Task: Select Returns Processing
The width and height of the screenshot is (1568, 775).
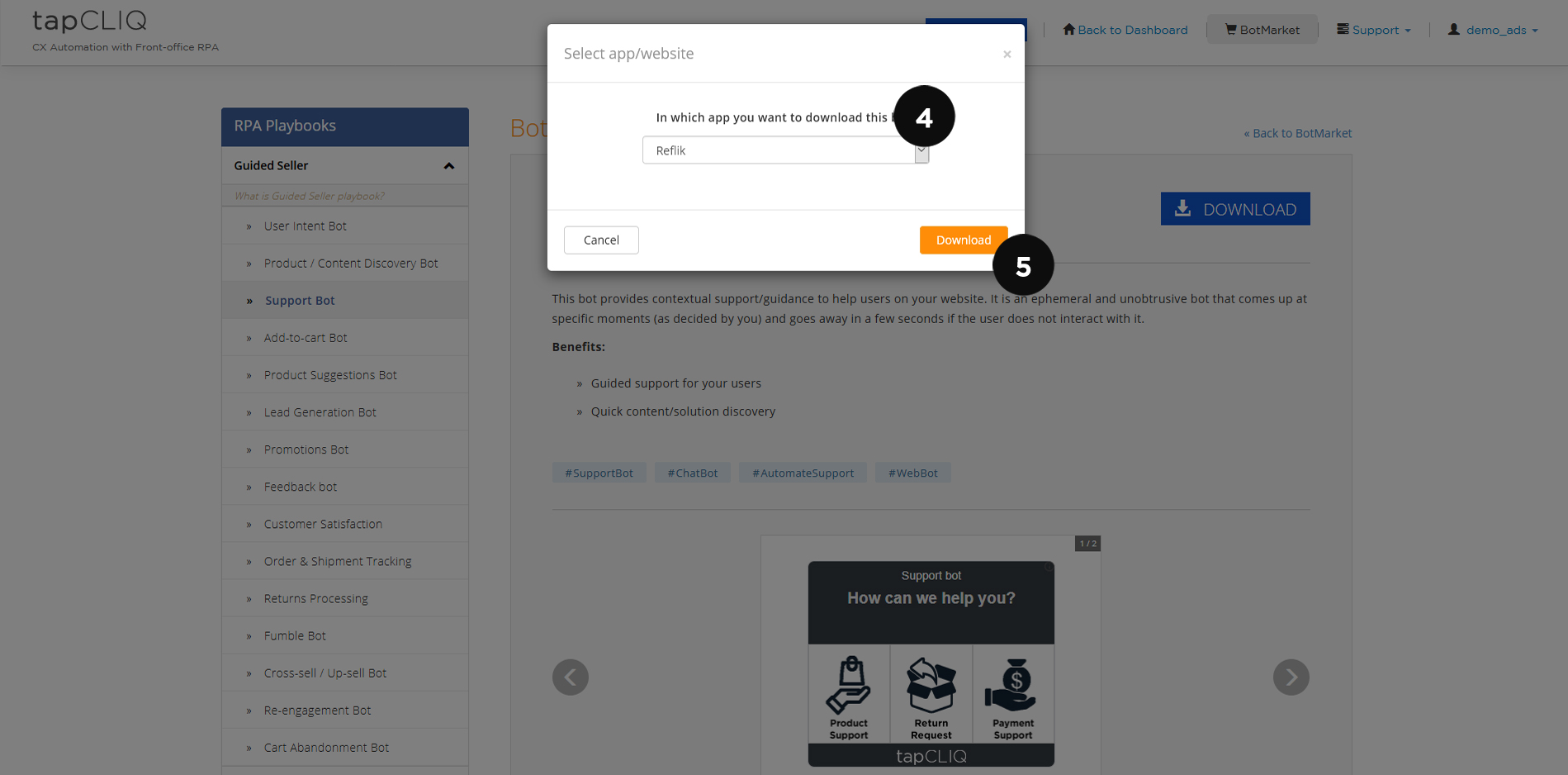Action: point(345,597)
